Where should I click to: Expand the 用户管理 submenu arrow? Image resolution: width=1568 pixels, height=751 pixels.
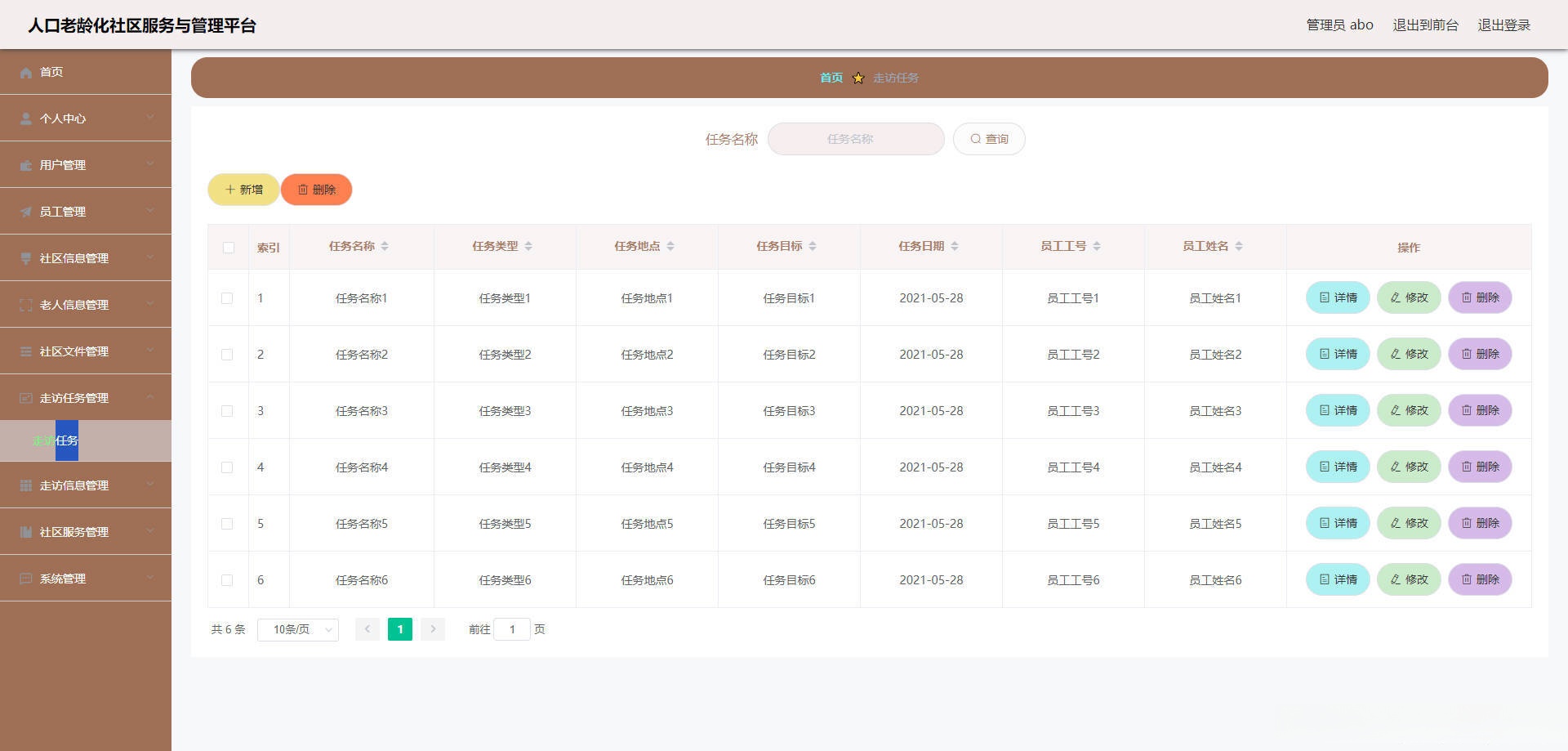tap(150, 164)
